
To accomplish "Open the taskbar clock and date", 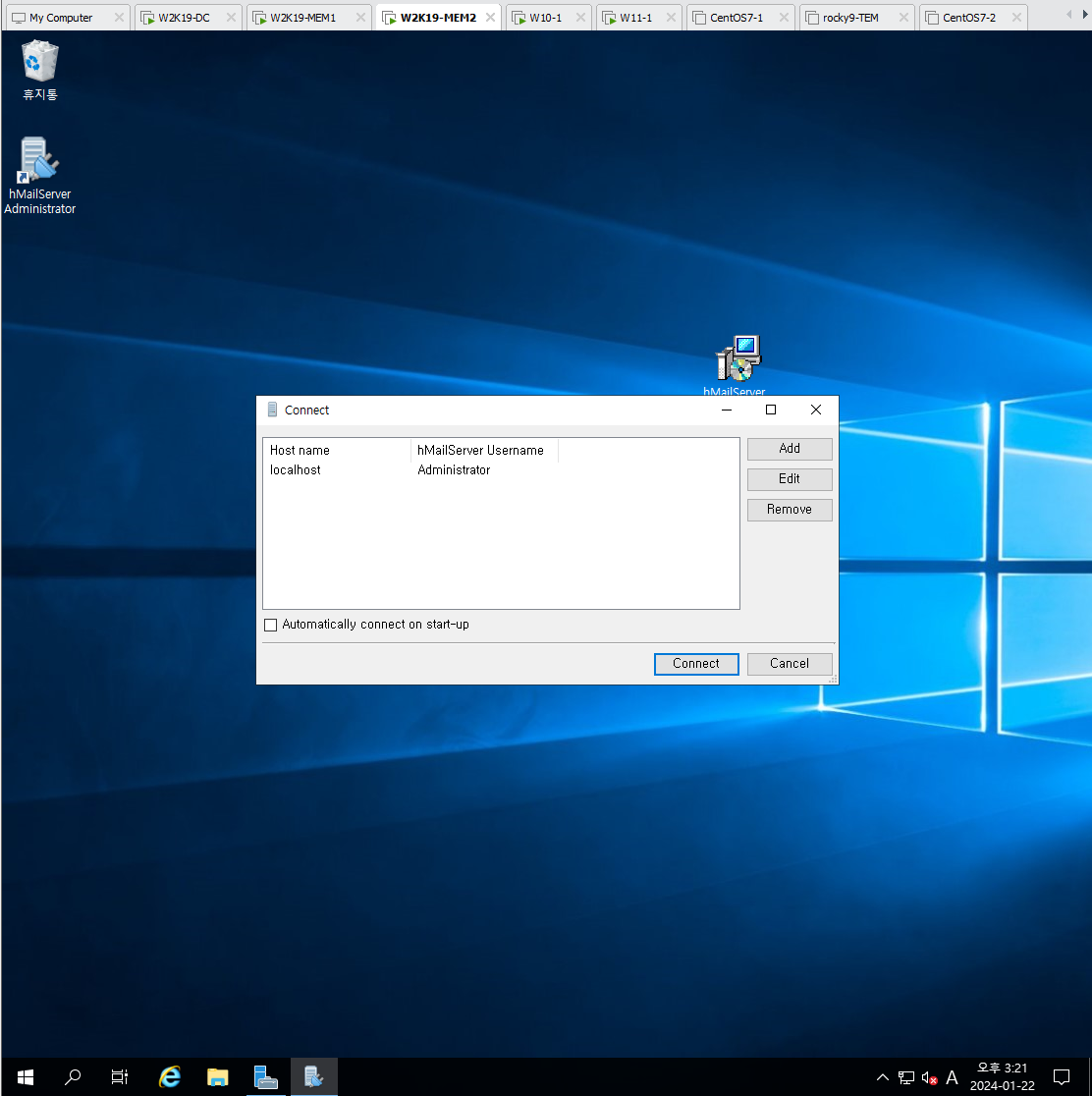I will coord(1002,1077).
